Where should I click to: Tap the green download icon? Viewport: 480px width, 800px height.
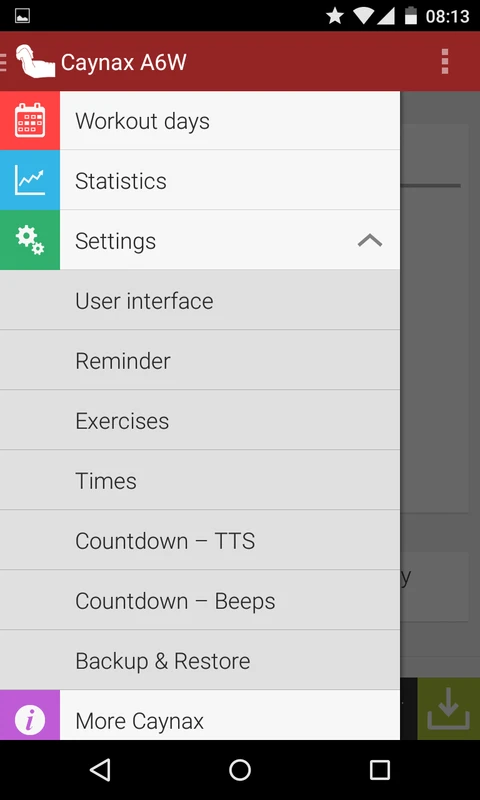tap(448, 709)
